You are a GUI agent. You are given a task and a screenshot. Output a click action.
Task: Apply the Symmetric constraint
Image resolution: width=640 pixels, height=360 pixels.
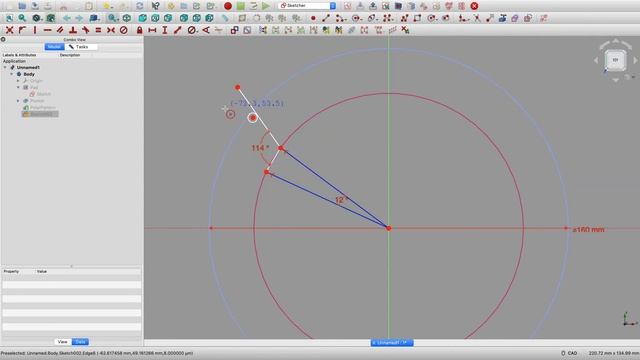pyautogui.click(x=111, y=30)
